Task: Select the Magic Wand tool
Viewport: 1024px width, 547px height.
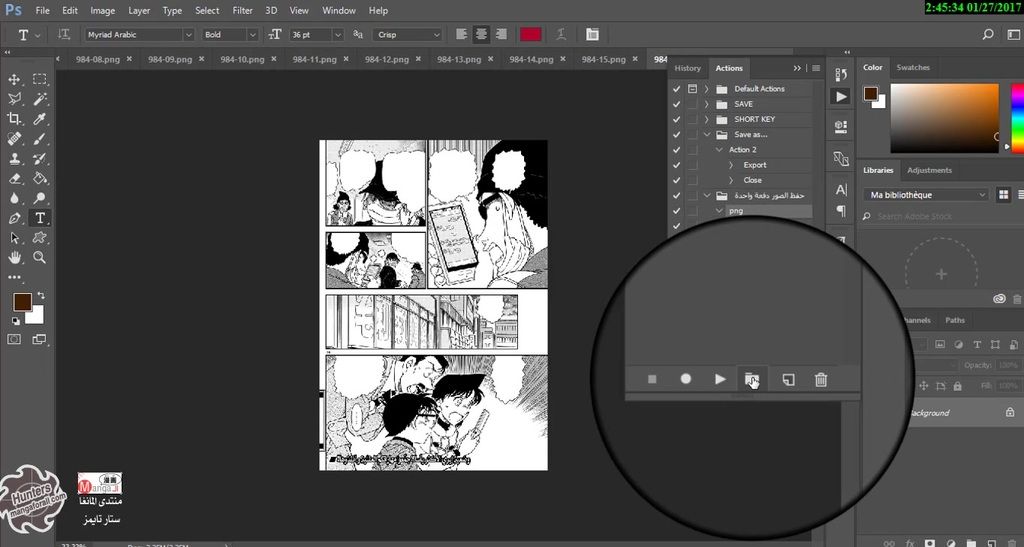Action: click(x=40, y=99)
